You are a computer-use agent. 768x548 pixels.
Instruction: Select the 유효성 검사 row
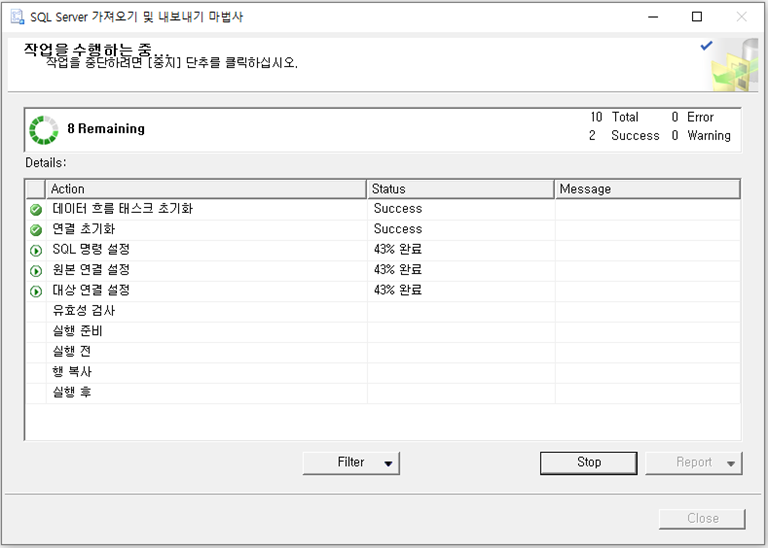[x=383, y=311]
